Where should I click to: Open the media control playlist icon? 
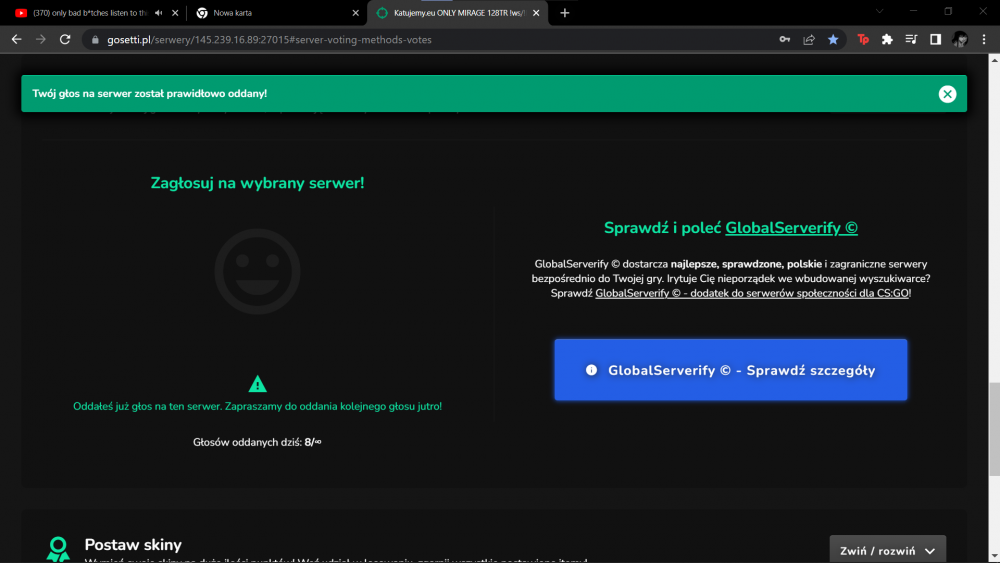[911, 40]
